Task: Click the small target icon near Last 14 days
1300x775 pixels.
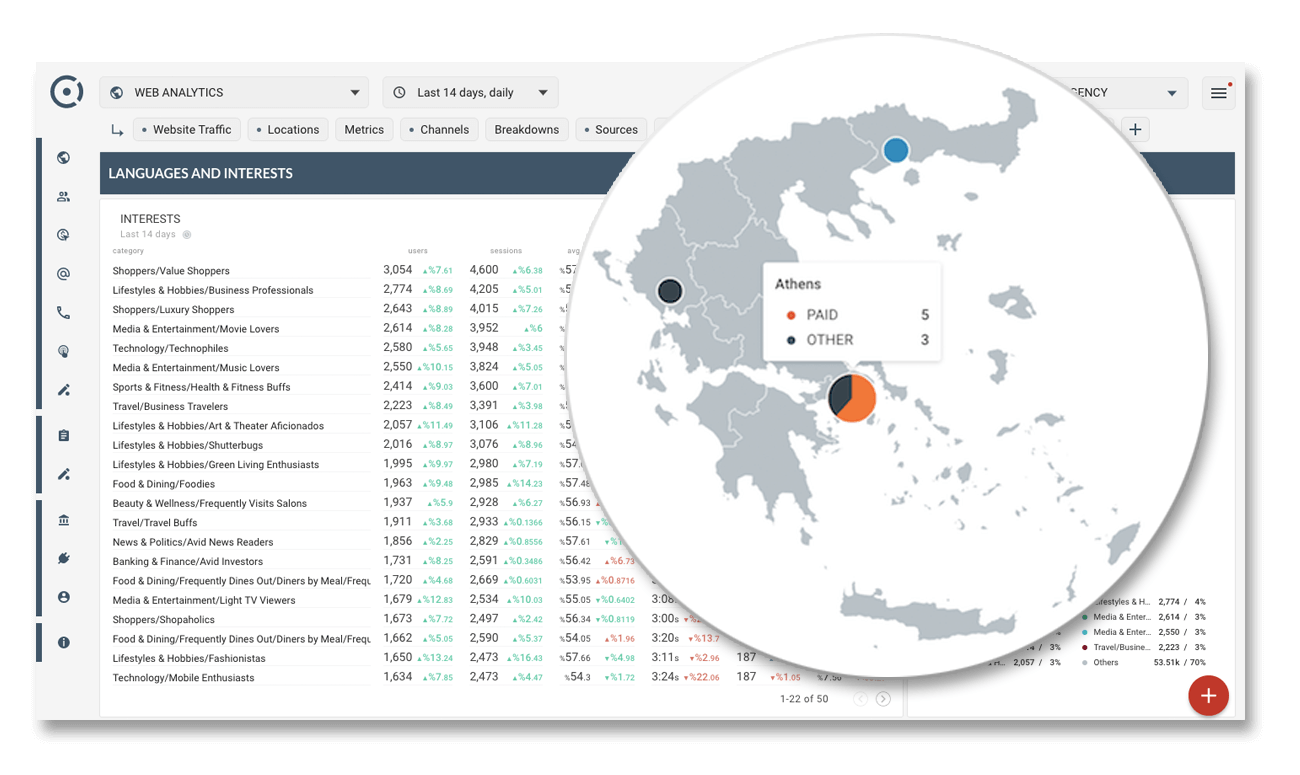Action: click(x=187, y=235)
